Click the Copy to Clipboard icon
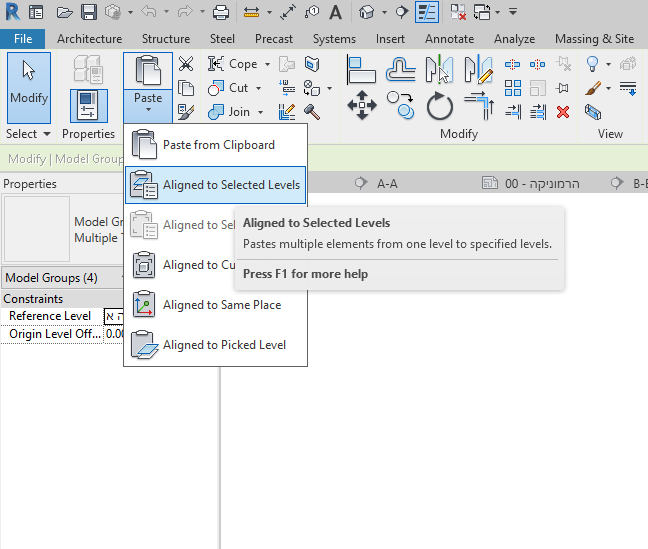This screenshot has height=549, width=648. 186,88
